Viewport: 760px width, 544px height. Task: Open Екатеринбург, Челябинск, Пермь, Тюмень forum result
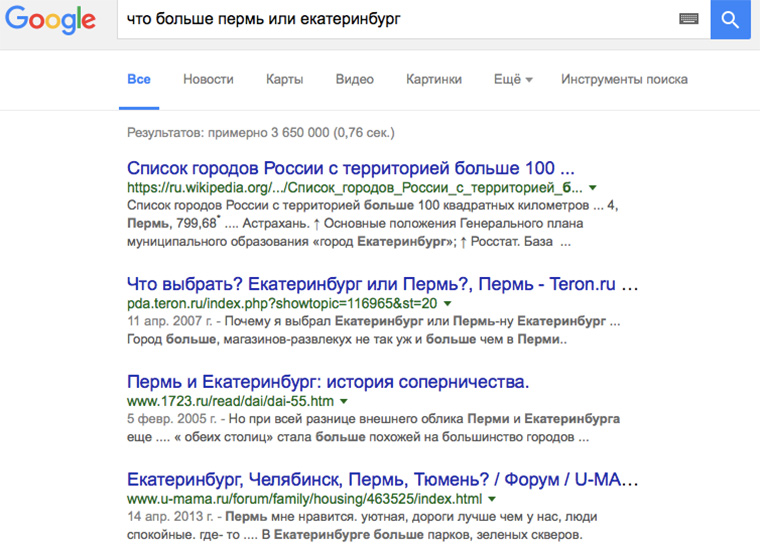382,480
